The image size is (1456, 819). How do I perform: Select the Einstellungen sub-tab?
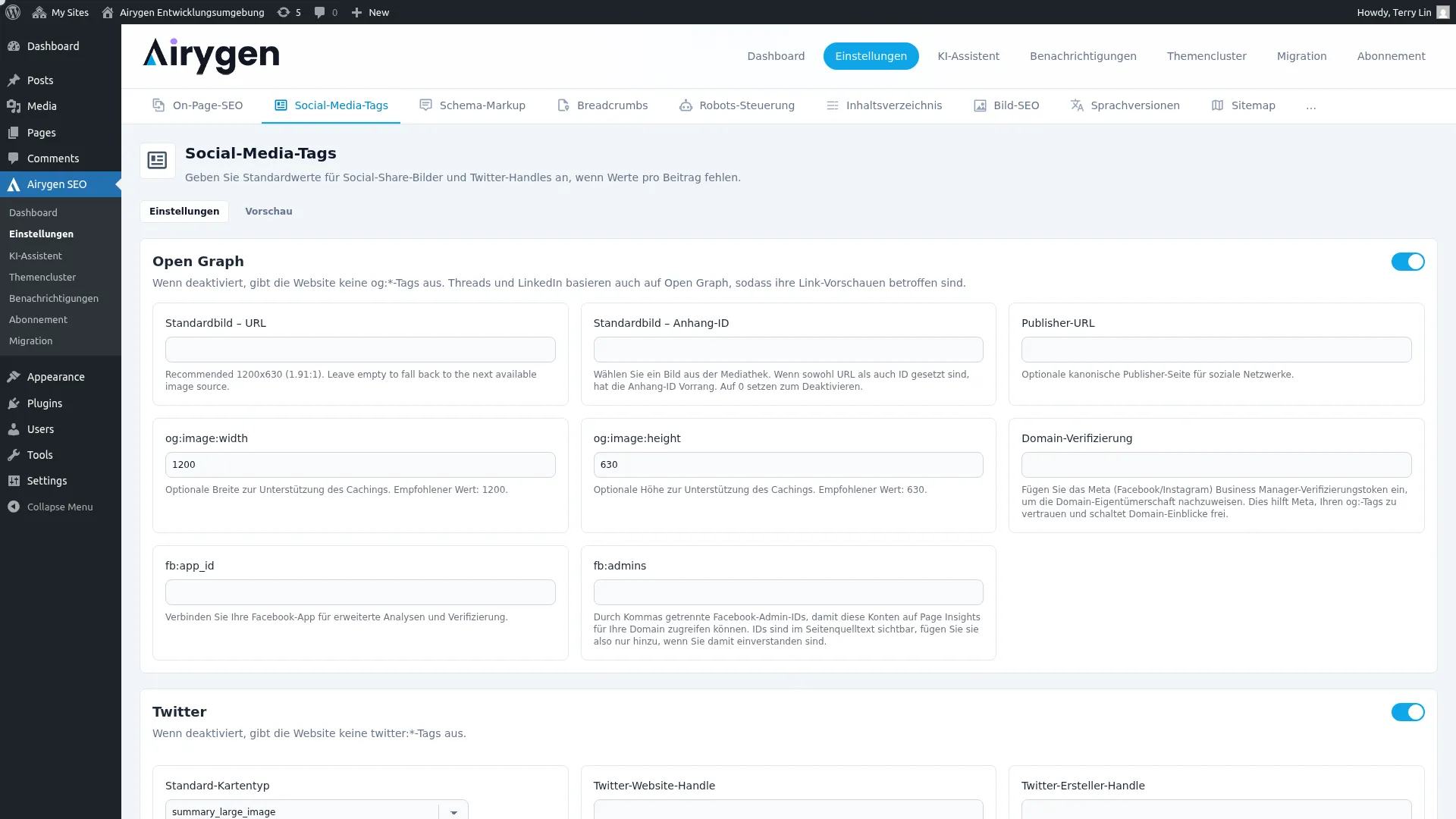click(184, 212)
